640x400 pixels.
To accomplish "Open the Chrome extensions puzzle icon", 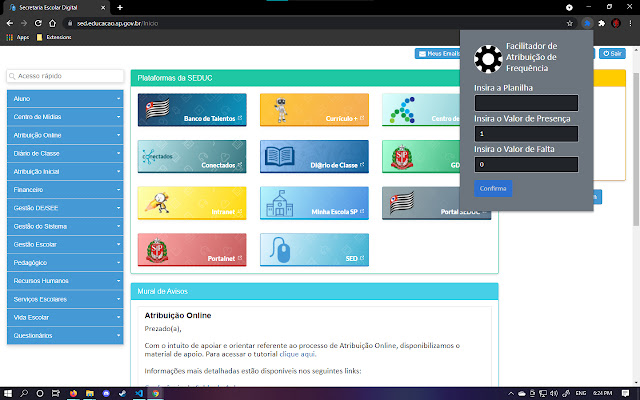I will 601,23.
